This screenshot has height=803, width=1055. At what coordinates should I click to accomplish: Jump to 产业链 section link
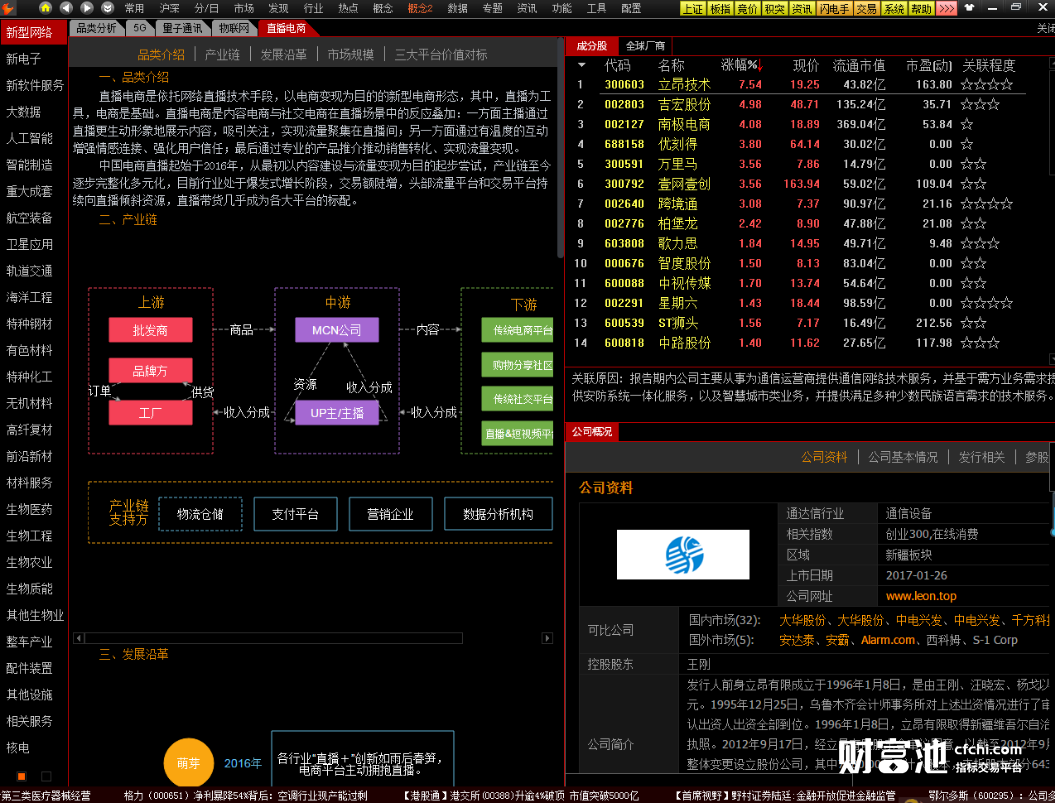pyautogui.click(x=222, y=55)
